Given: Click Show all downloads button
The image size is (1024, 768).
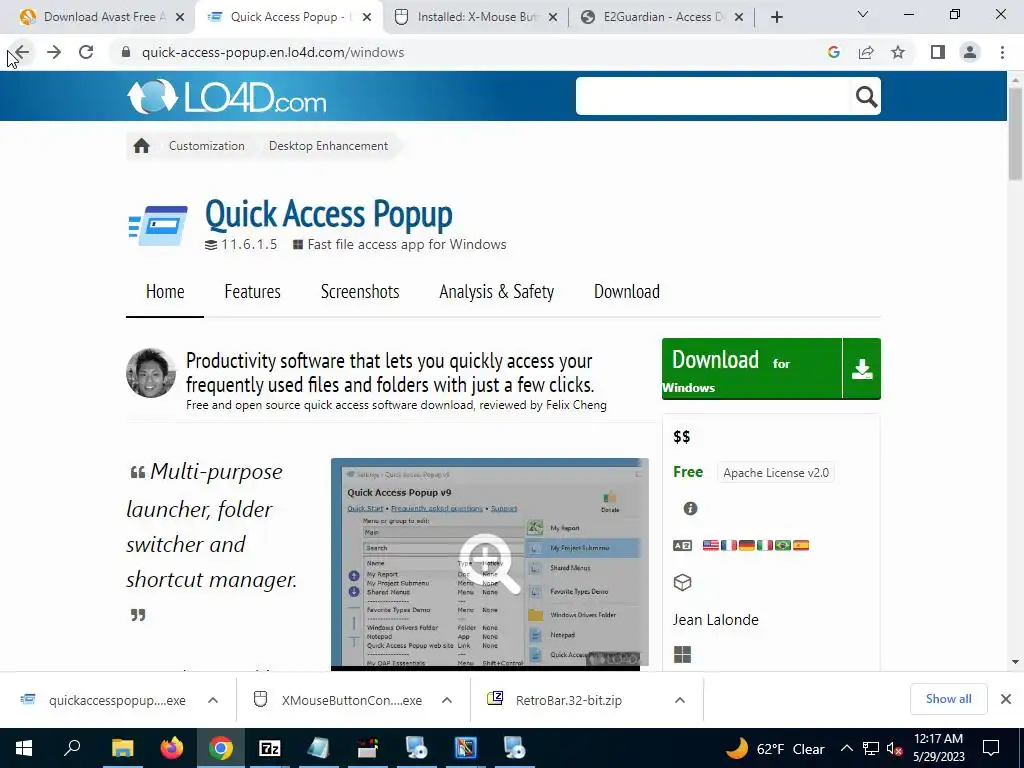Looking at the screenshot, I should pos(948,699).
